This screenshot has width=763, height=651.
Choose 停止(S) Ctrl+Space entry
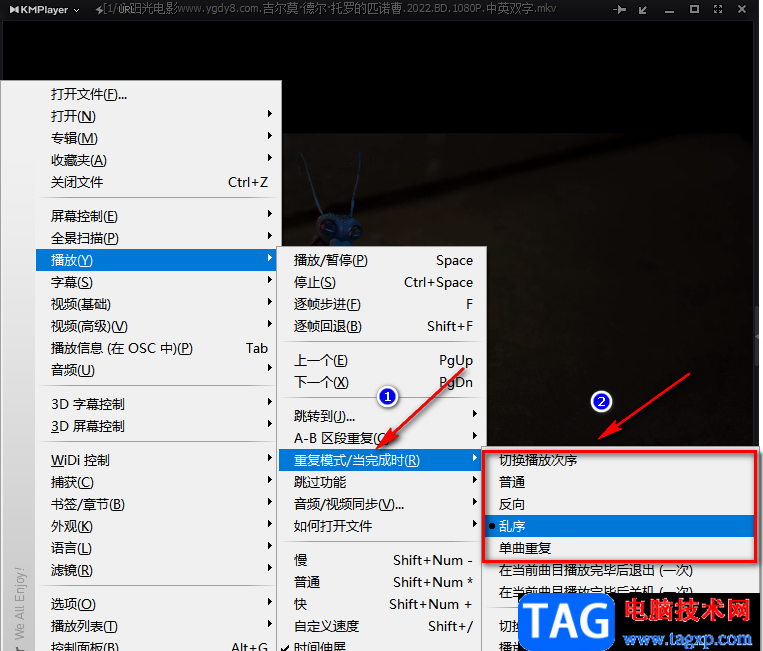(382, 282)
